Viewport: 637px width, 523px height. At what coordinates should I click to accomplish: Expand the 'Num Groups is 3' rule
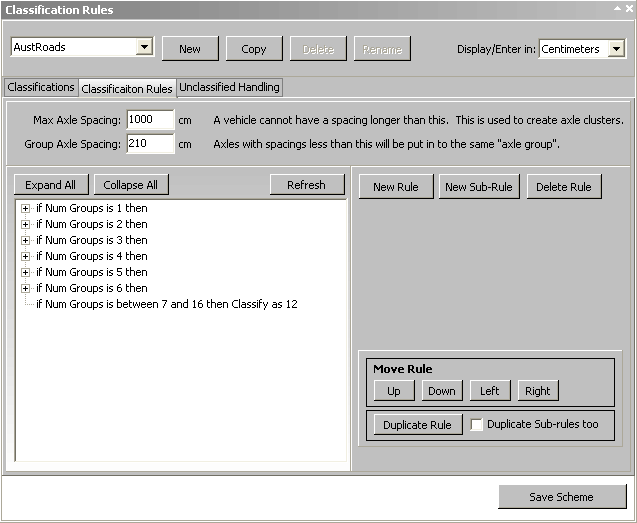(25, 240)
